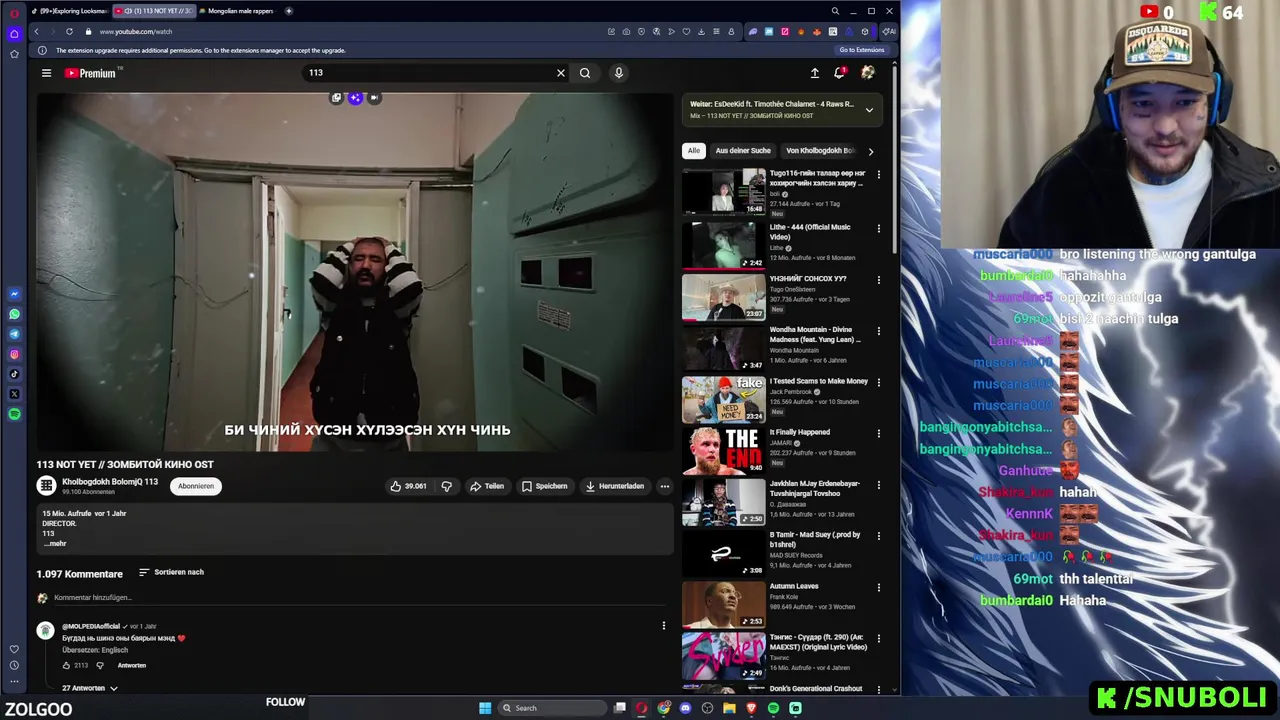Viewport: 1280px width, 720px height.
Task: Dislike the 113 NOT YET video
Action: 447,486
